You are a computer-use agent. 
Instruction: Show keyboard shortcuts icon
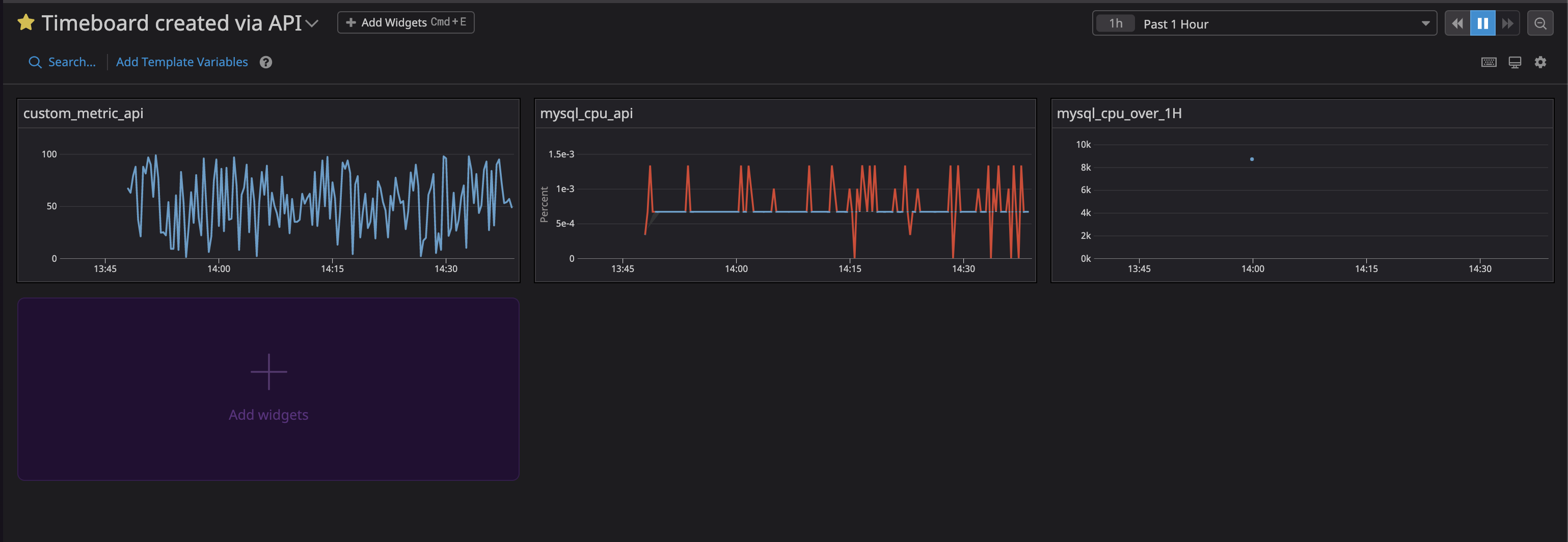point(1488,62)
